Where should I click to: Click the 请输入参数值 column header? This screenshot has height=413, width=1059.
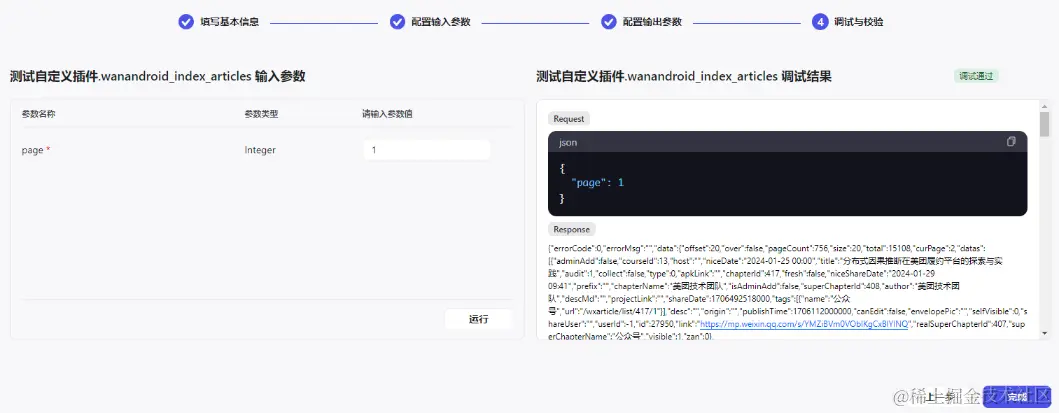coord(388,114)
